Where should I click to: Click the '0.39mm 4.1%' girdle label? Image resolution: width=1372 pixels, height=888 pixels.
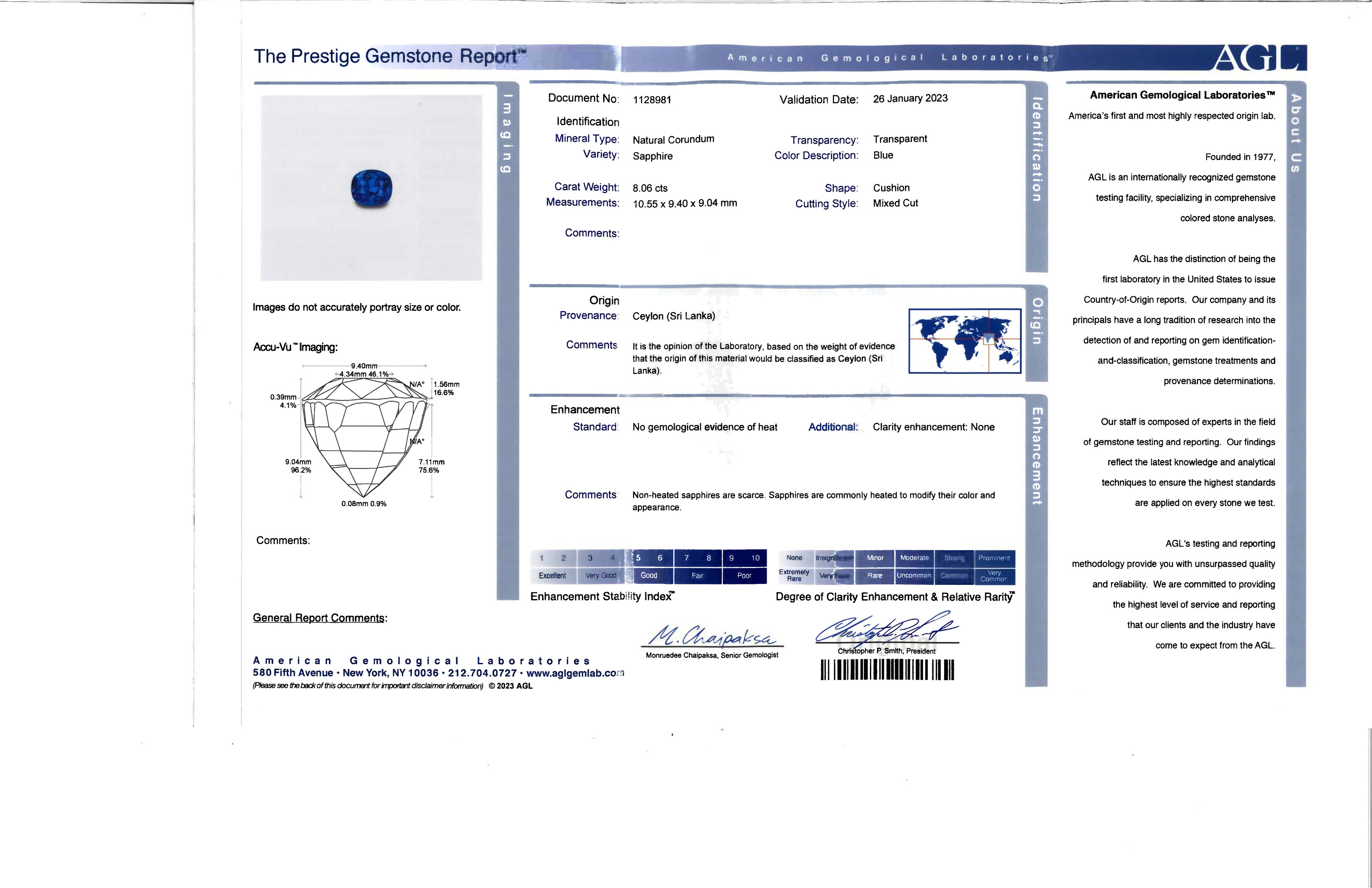(x=284, y=401)
